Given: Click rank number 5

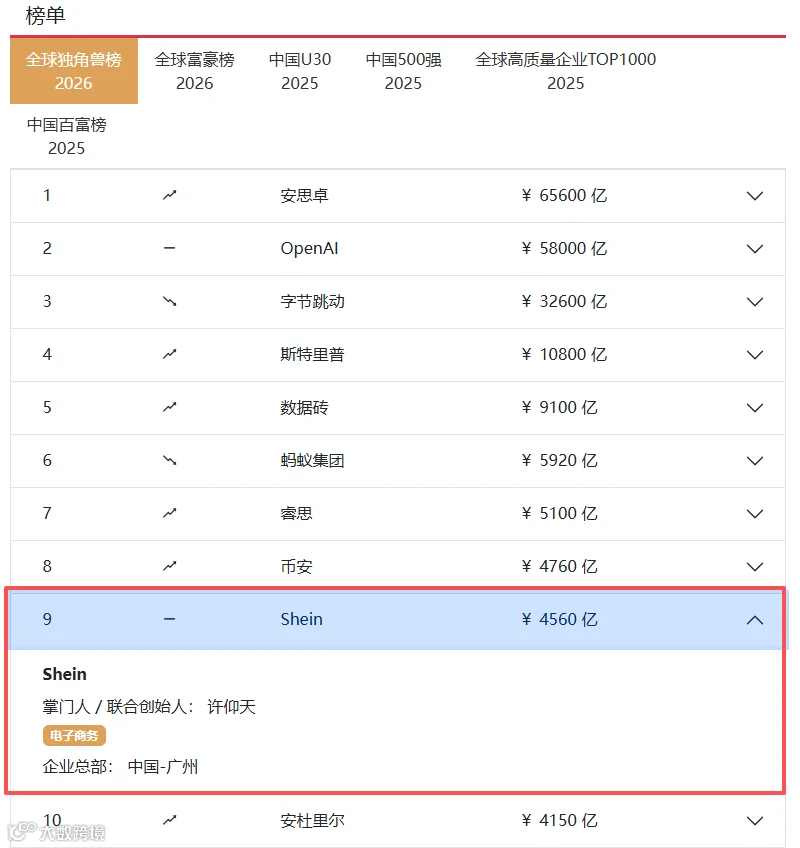Looking at the screenshot, I should tap(47, 407).
